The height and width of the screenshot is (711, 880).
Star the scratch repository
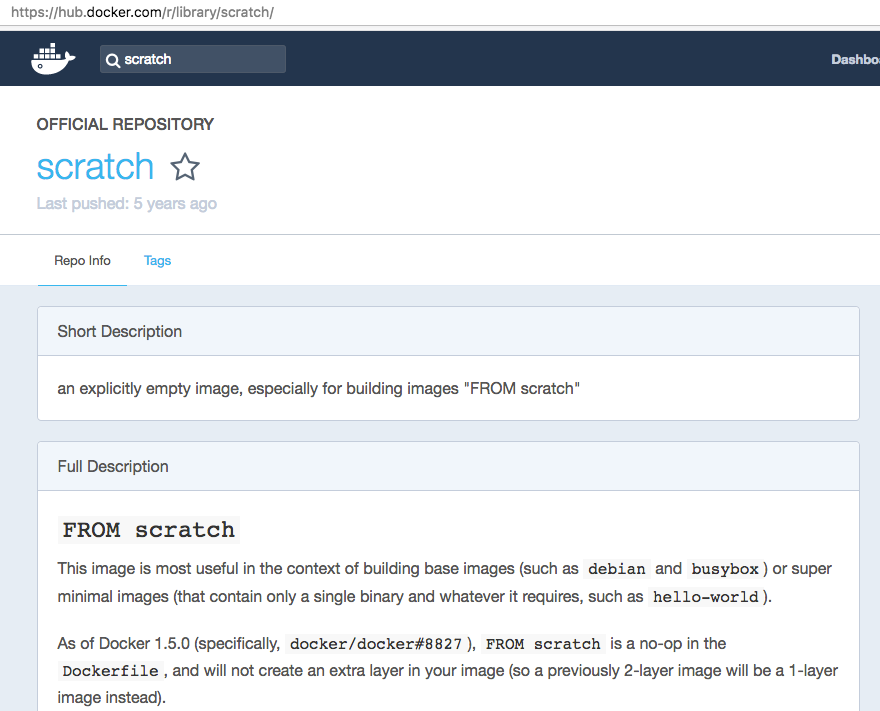(x=185, y=167)
